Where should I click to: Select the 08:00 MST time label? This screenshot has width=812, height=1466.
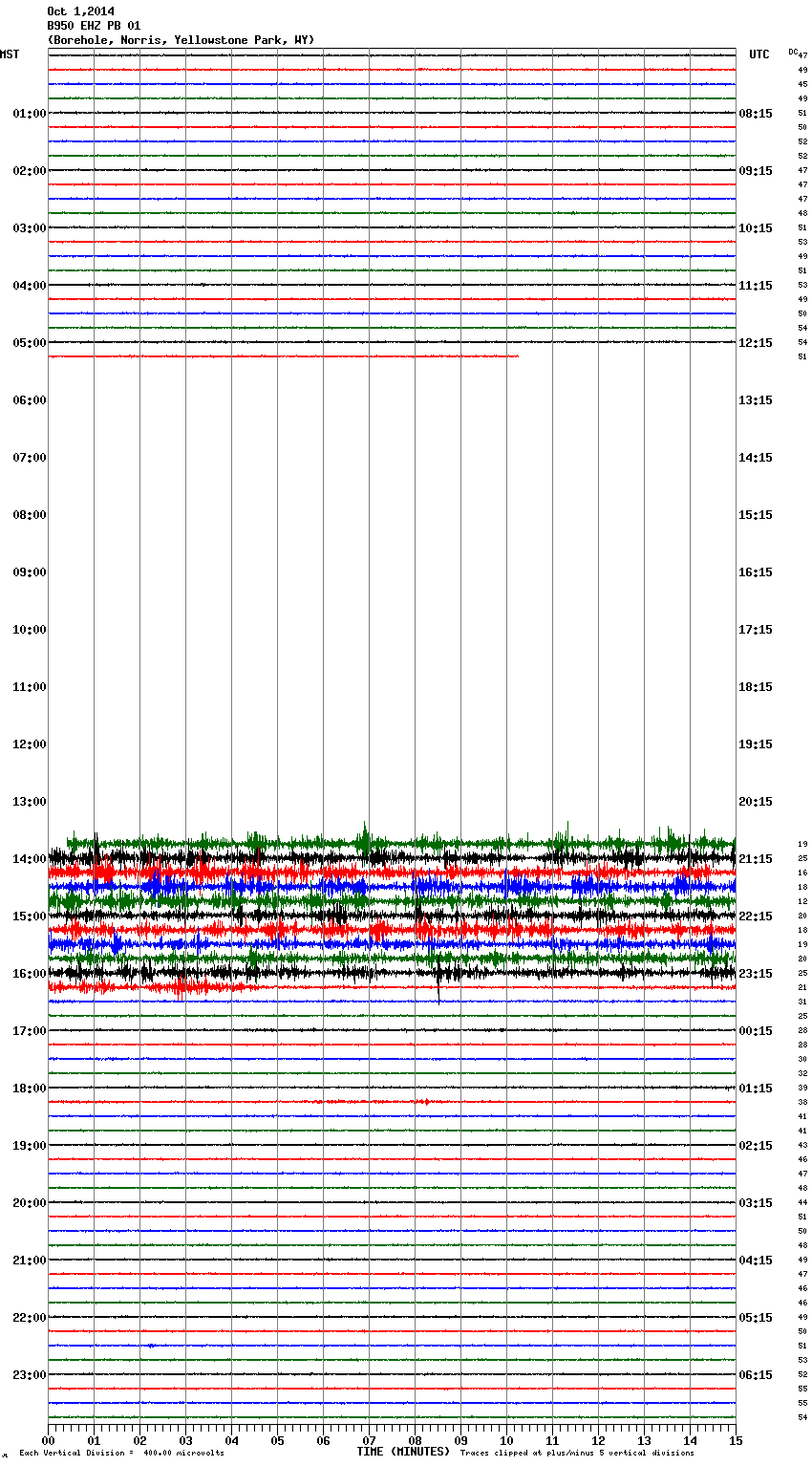[x=30, y=515]
